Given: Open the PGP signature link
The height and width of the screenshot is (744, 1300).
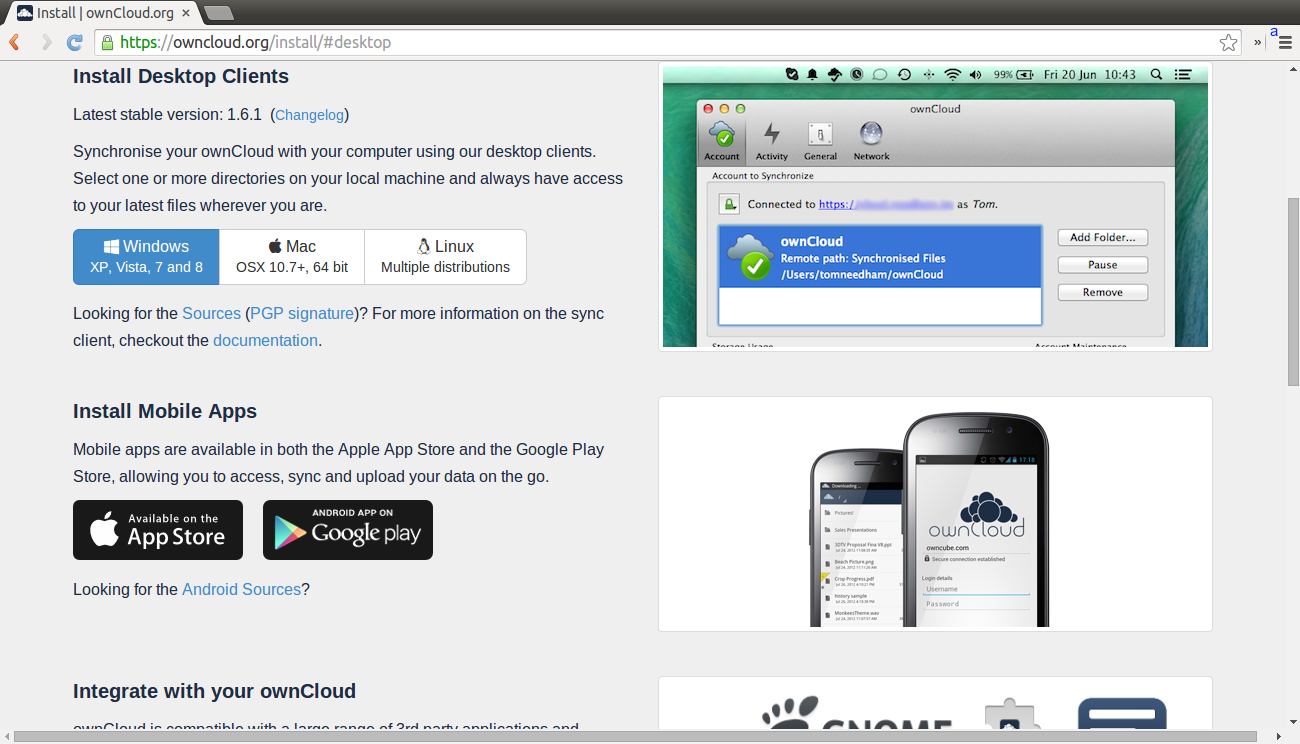Looking at the screenshot, I should click(302, 313).
